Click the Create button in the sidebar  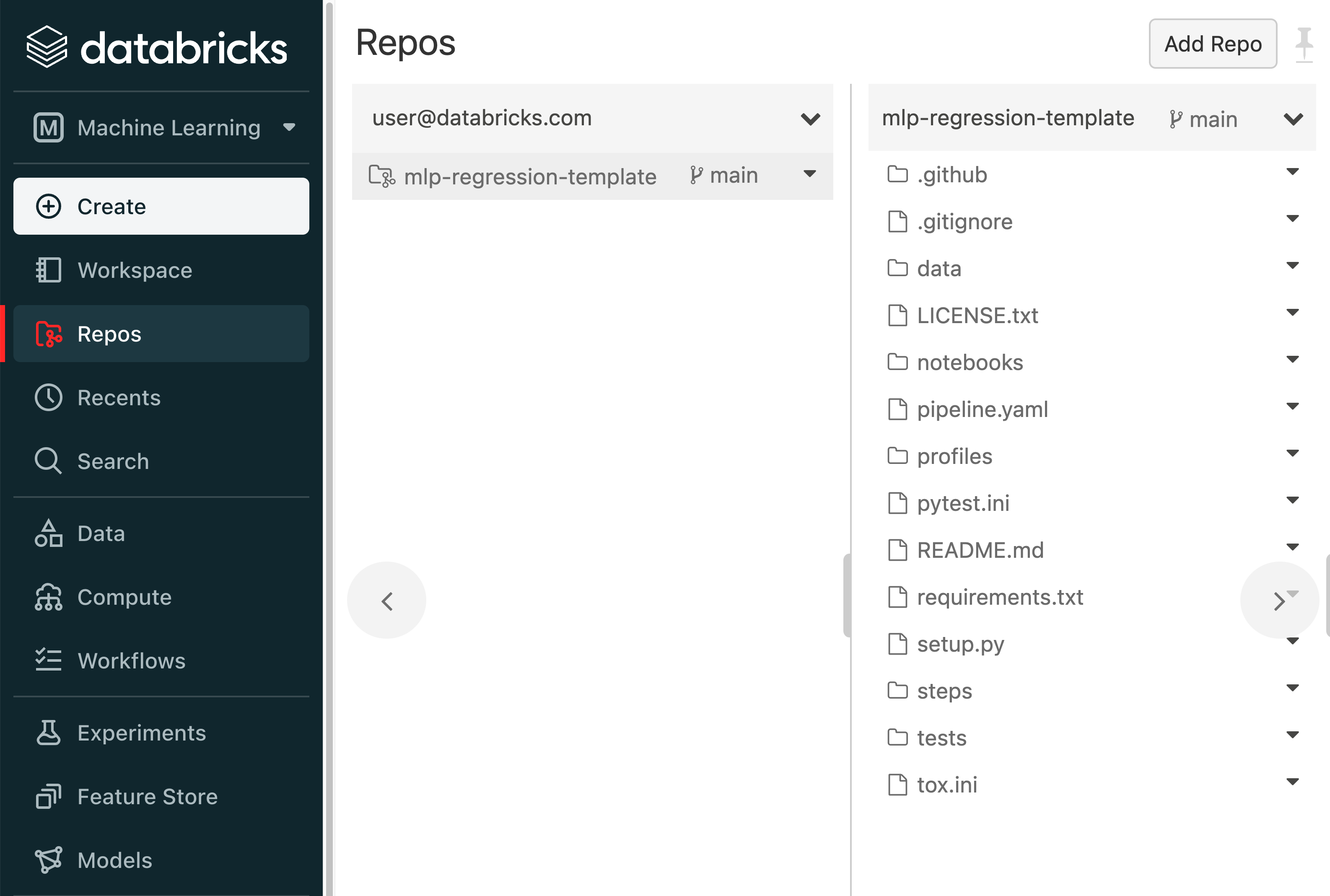[x=161, y=206]
